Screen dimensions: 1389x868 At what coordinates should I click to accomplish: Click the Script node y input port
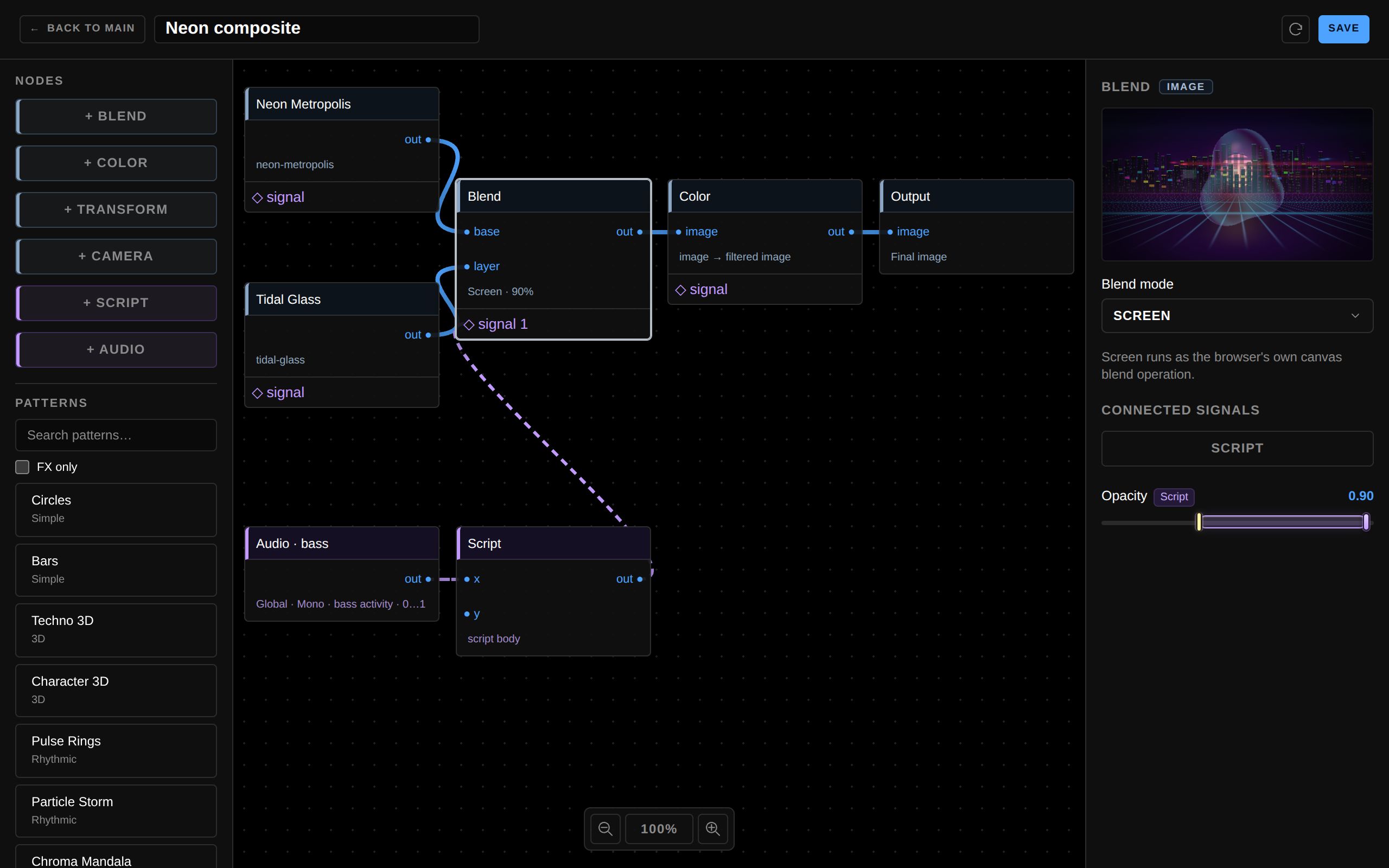467,614
